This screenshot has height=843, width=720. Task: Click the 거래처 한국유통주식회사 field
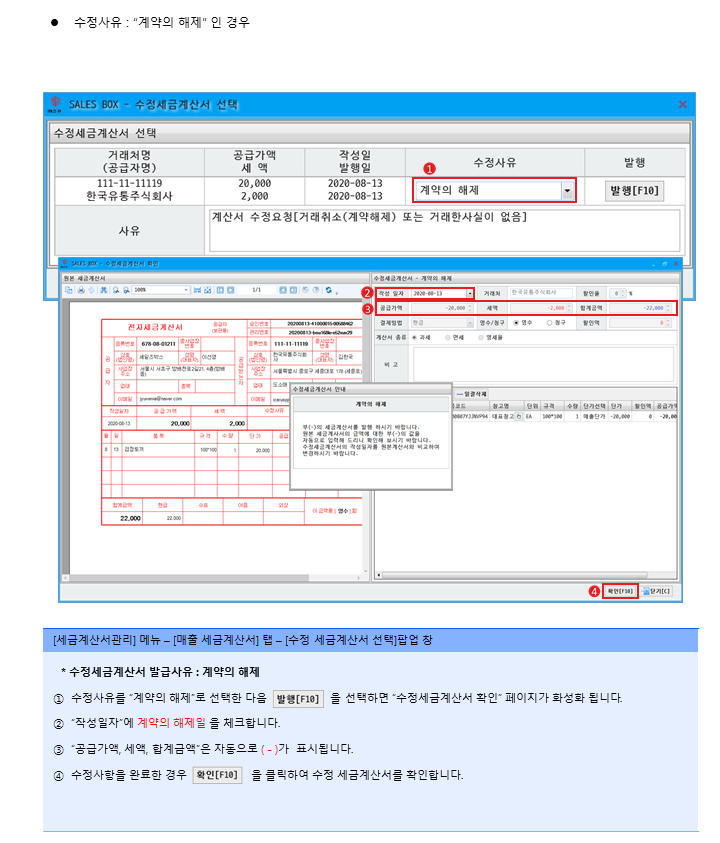point(540,293)
